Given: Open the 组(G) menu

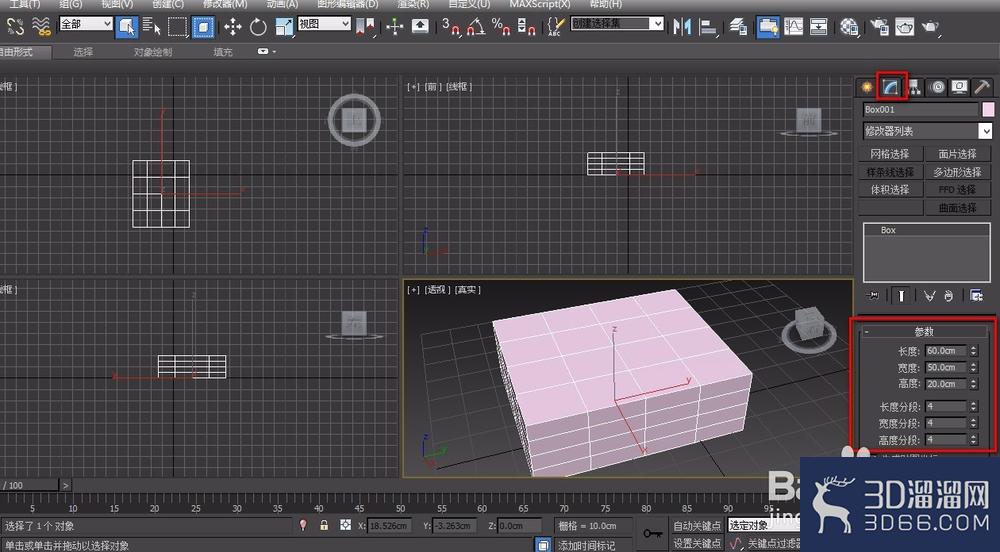Looking at the screenshot, I should [x=71, y=4].
